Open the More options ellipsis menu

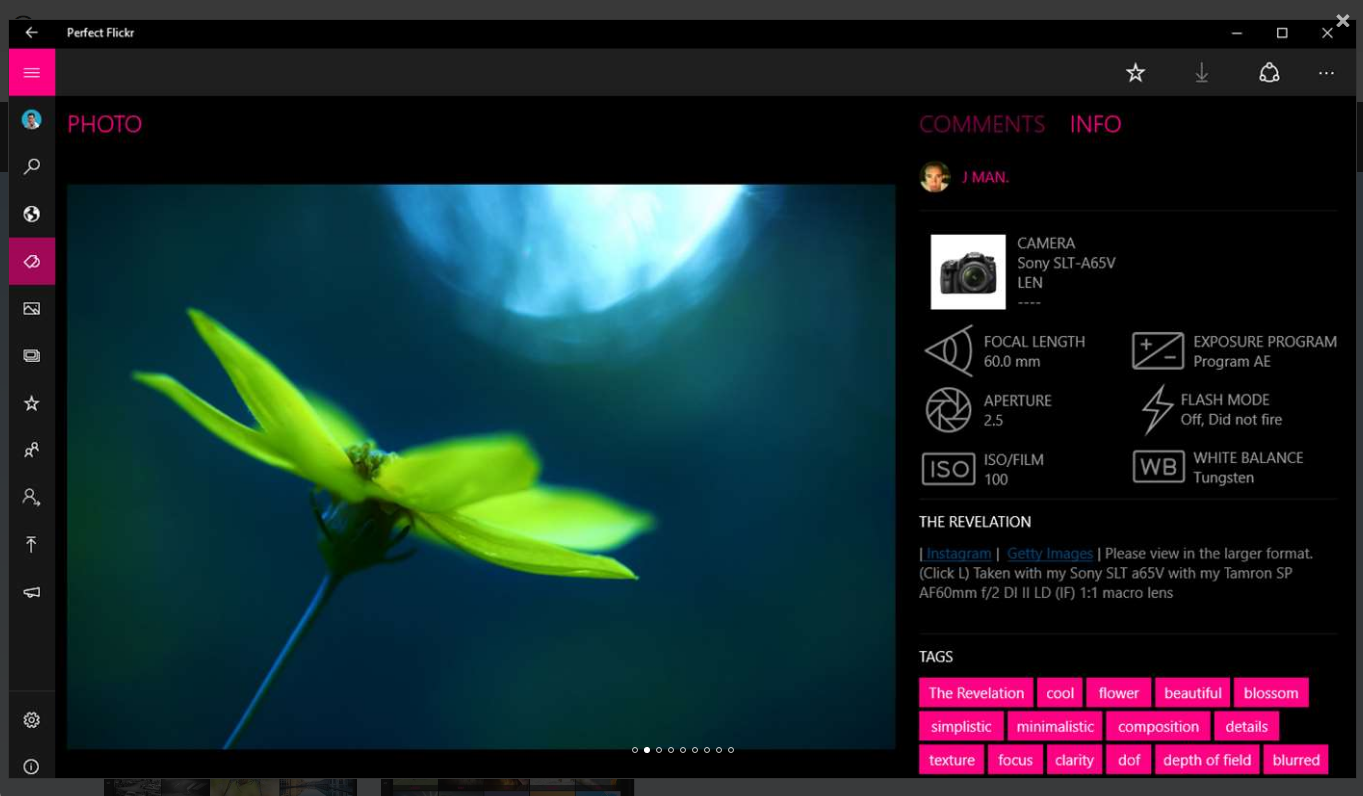[x=1327, y=72]
